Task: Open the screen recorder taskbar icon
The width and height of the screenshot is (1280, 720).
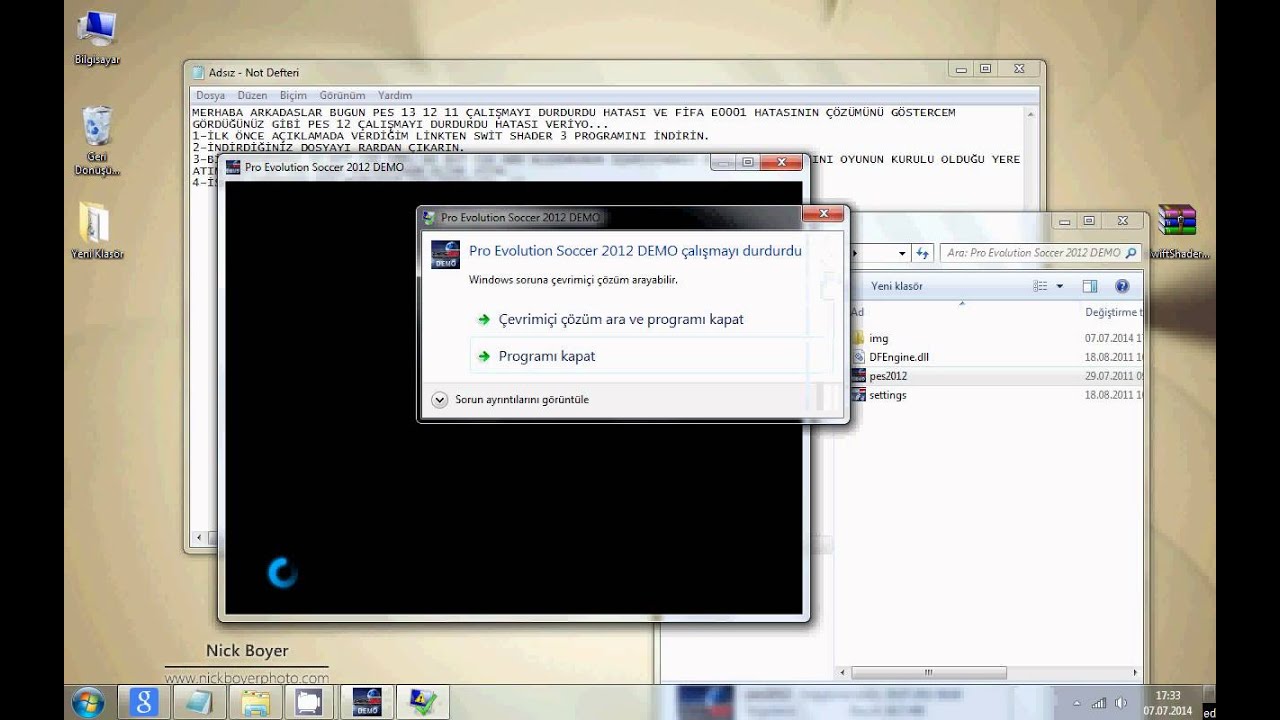Action: (311, 702)
